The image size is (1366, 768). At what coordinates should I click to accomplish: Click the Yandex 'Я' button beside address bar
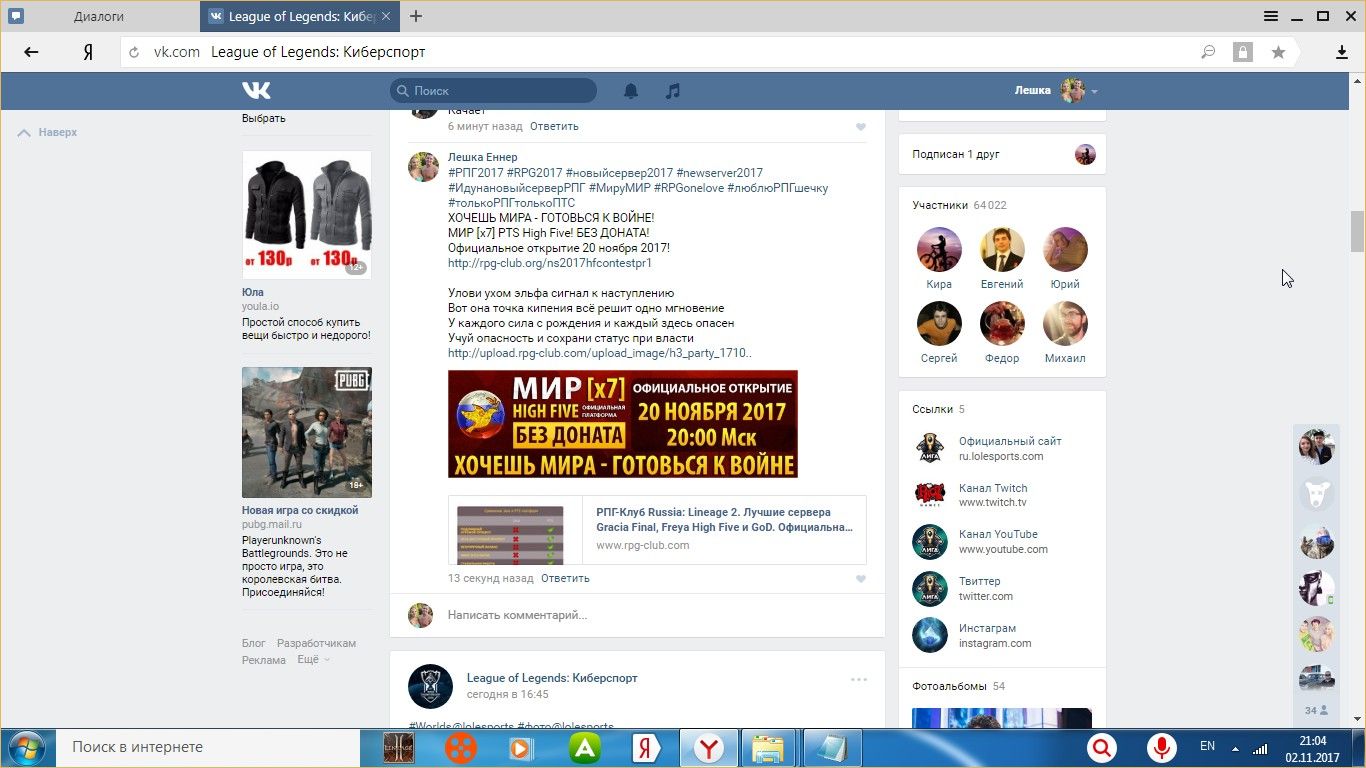click(x=88, y=52)
